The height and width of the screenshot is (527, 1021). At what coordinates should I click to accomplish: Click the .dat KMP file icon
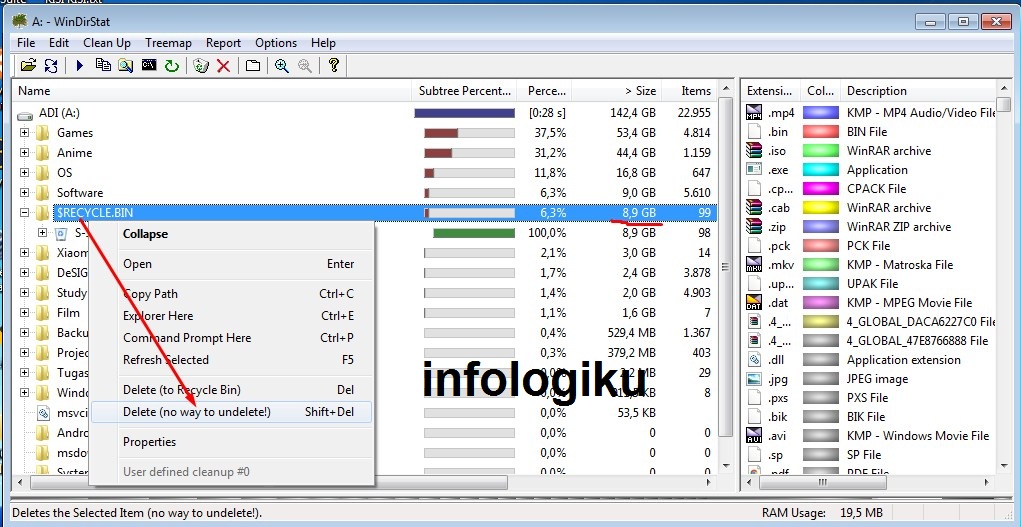point(754,302)
